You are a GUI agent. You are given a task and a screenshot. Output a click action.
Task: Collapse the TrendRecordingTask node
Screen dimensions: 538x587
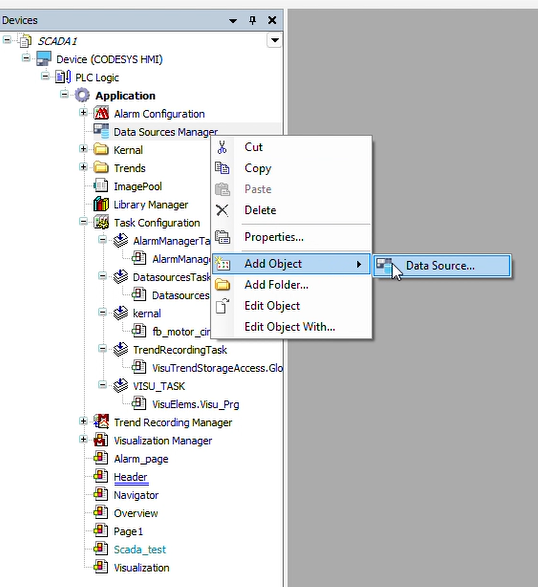102,348
